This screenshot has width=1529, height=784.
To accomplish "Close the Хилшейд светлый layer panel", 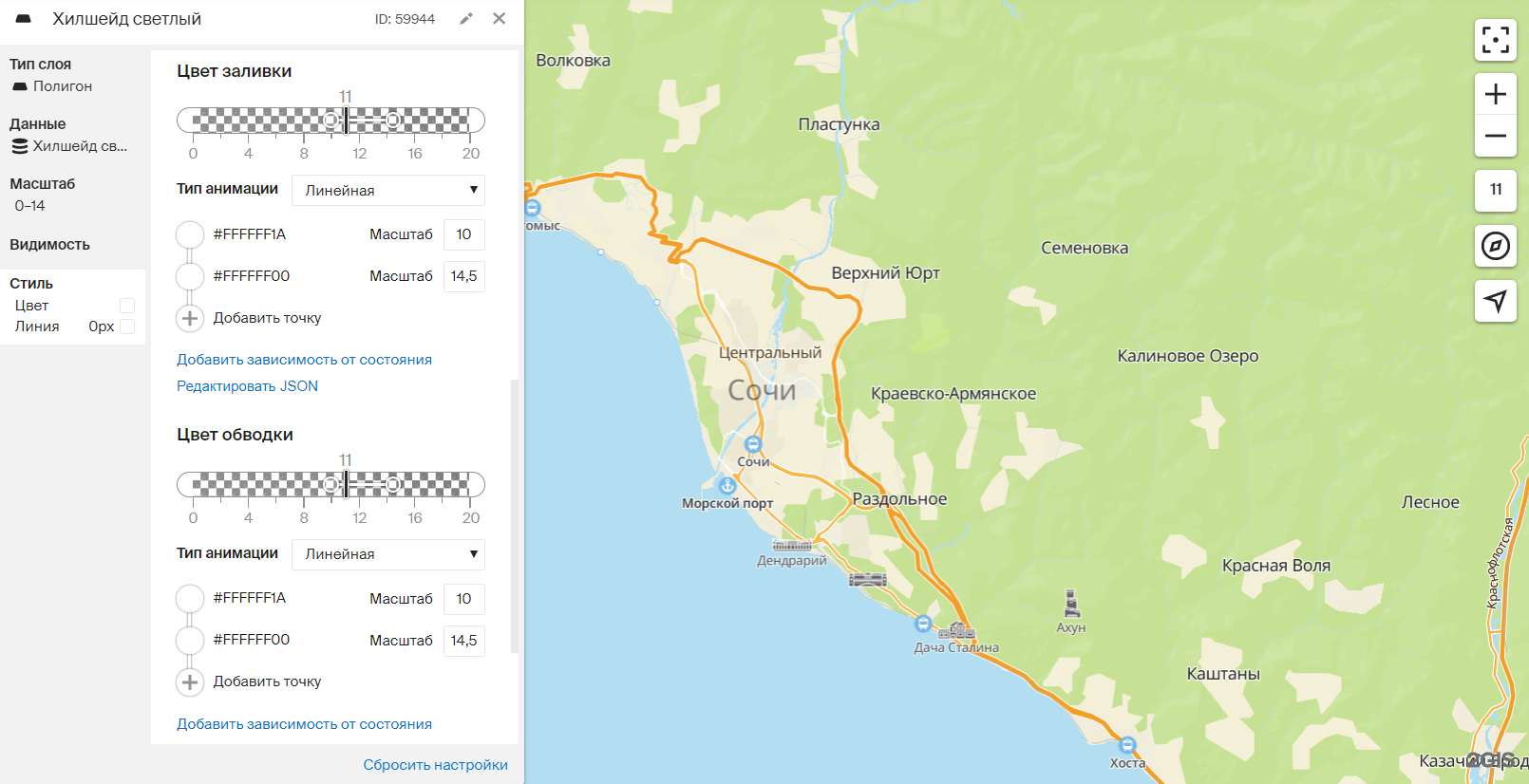I will pyautogui.click(x=500, y=19).
